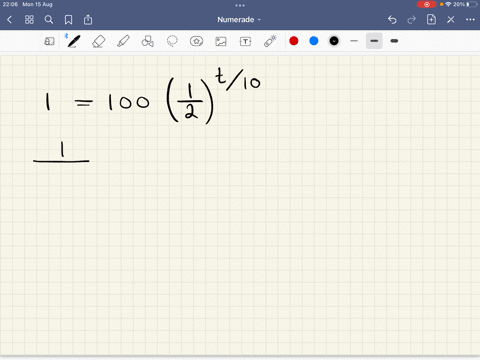
Task: Open the share/export menu
Action: point(88,20)
